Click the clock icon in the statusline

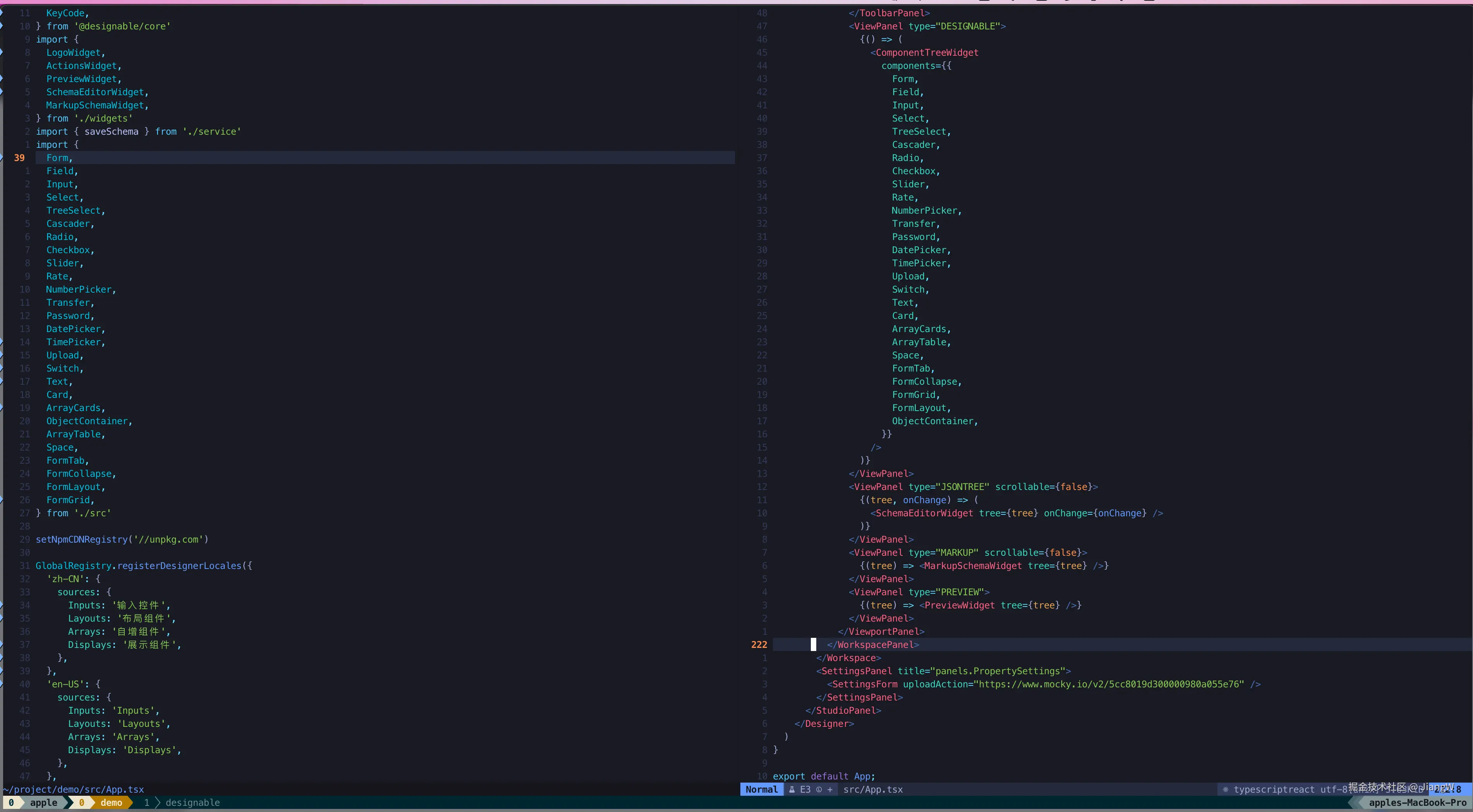(x=819, y=789)
